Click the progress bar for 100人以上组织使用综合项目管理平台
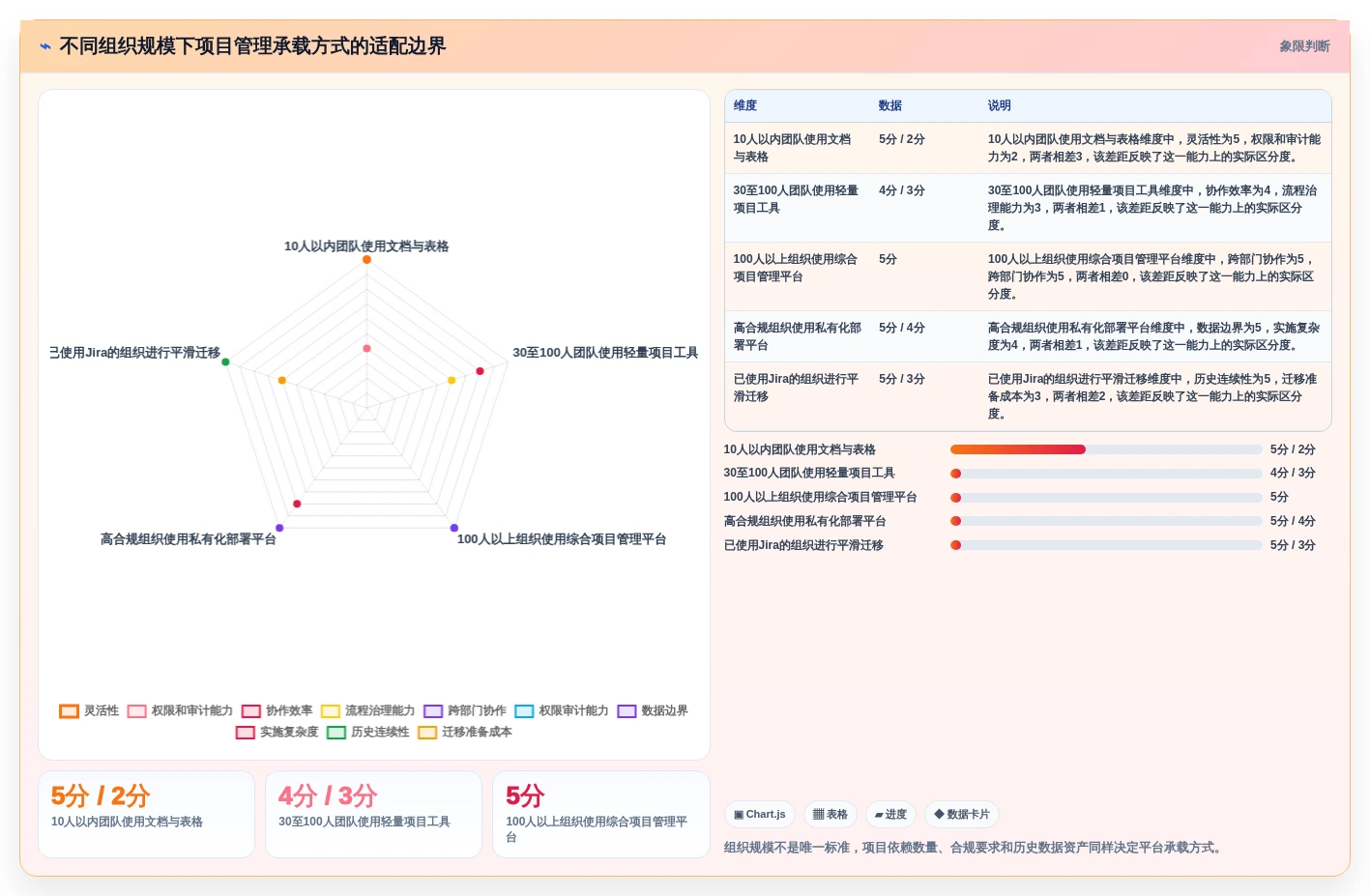The height and width of the screenshot is (896, 1370). [1106, 498]
